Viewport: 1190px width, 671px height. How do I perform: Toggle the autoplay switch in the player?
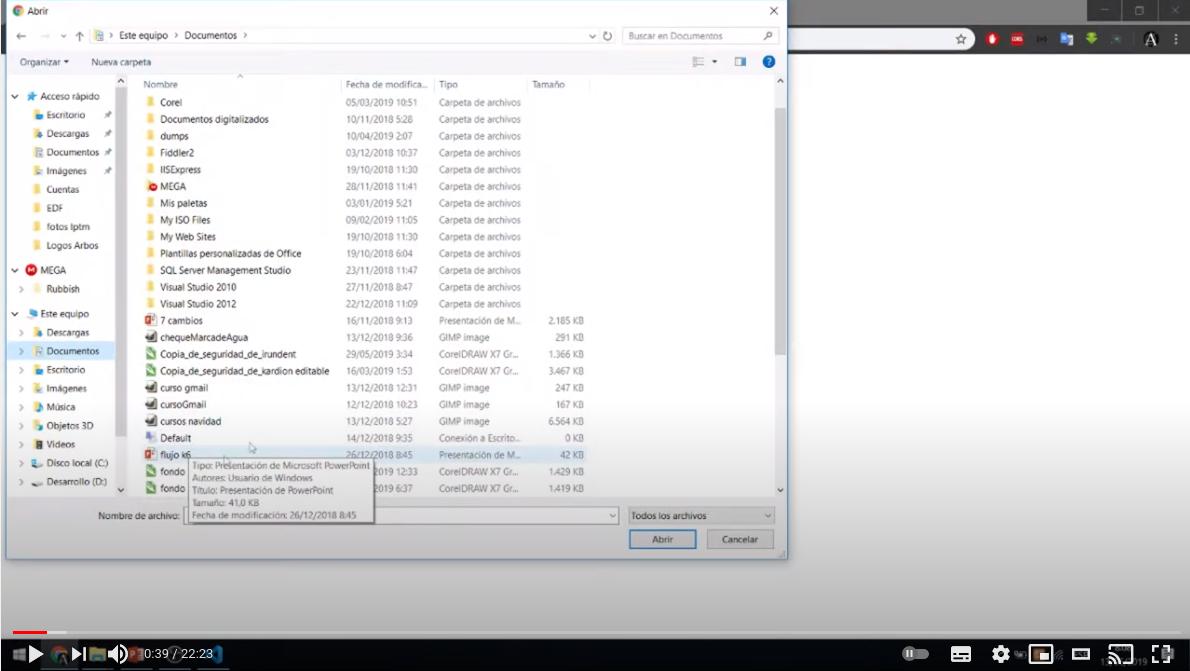tap(915, 654)
